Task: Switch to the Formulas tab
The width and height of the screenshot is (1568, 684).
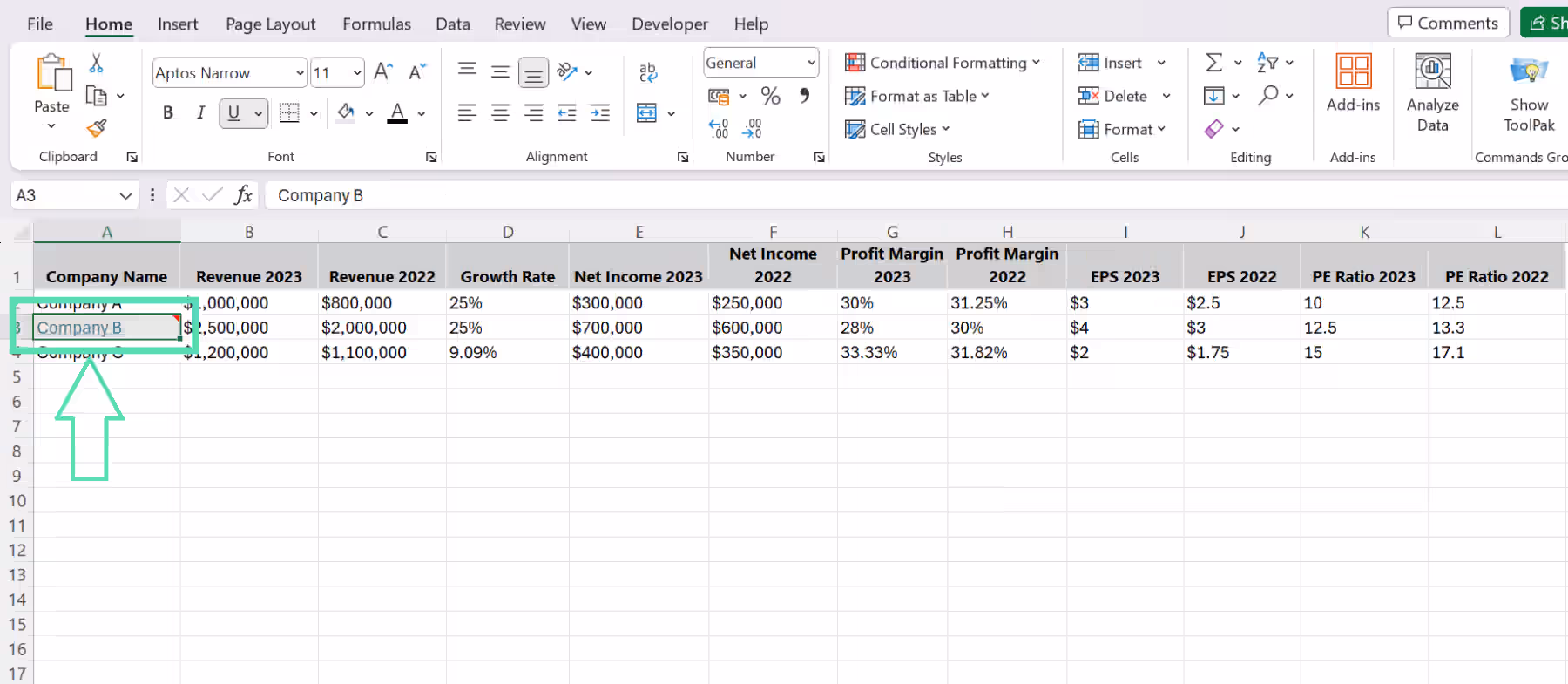Action: [376, 24]
